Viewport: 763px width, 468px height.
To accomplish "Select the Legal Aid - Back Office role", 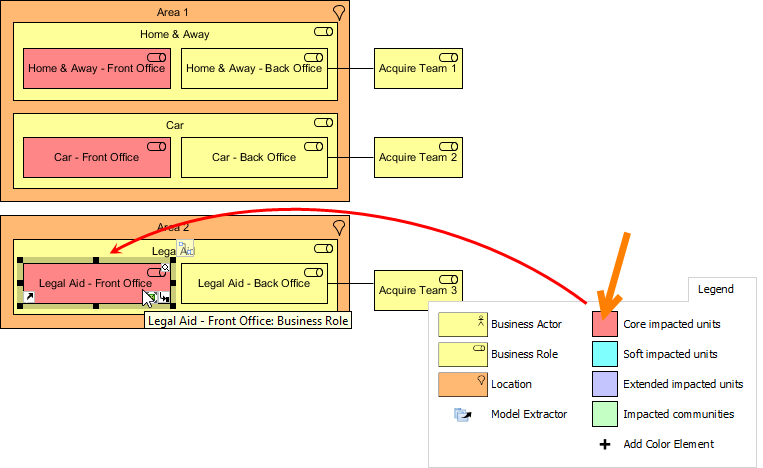I will pyautogui.click(x=254, y=284).
